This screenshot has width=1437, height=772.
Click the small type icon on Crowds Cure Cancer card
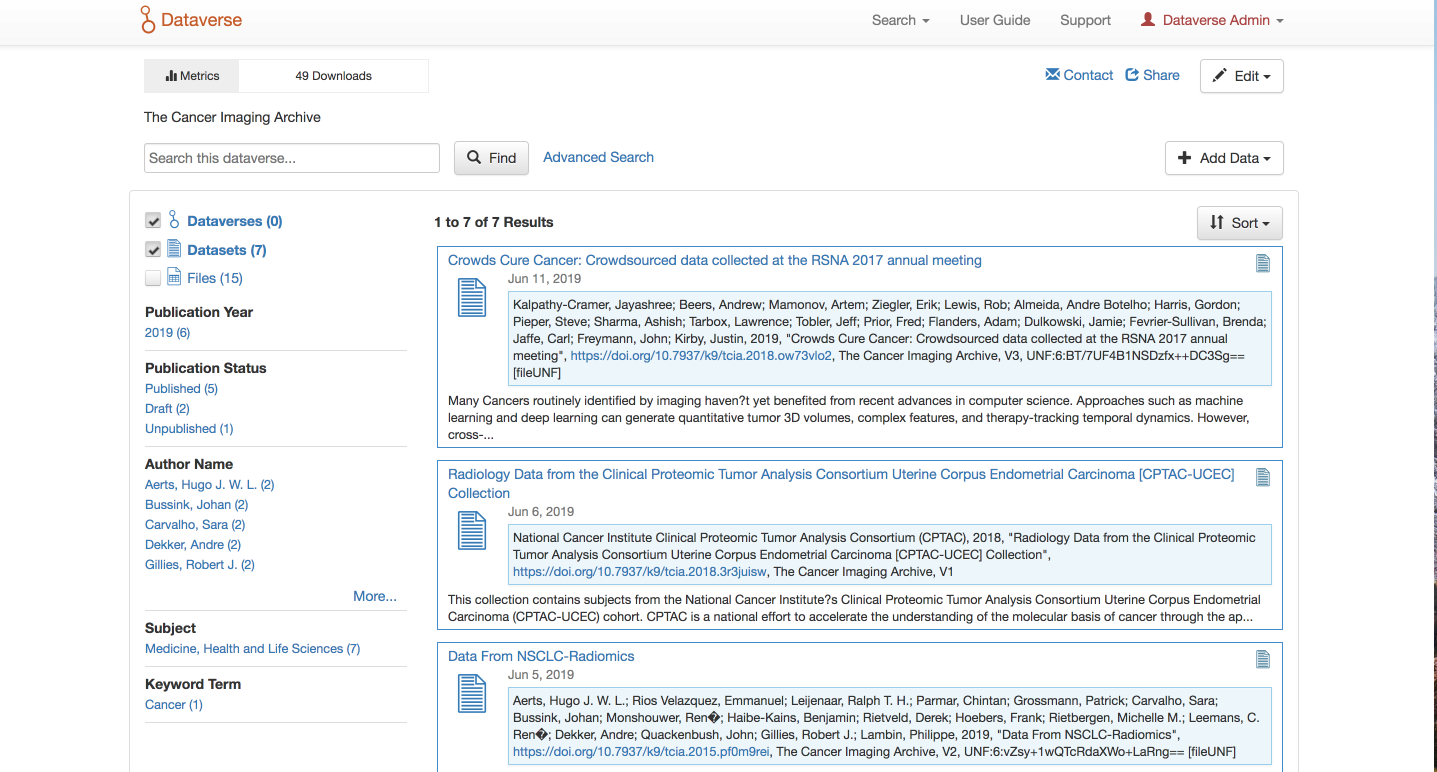(x=1263, y=263)
